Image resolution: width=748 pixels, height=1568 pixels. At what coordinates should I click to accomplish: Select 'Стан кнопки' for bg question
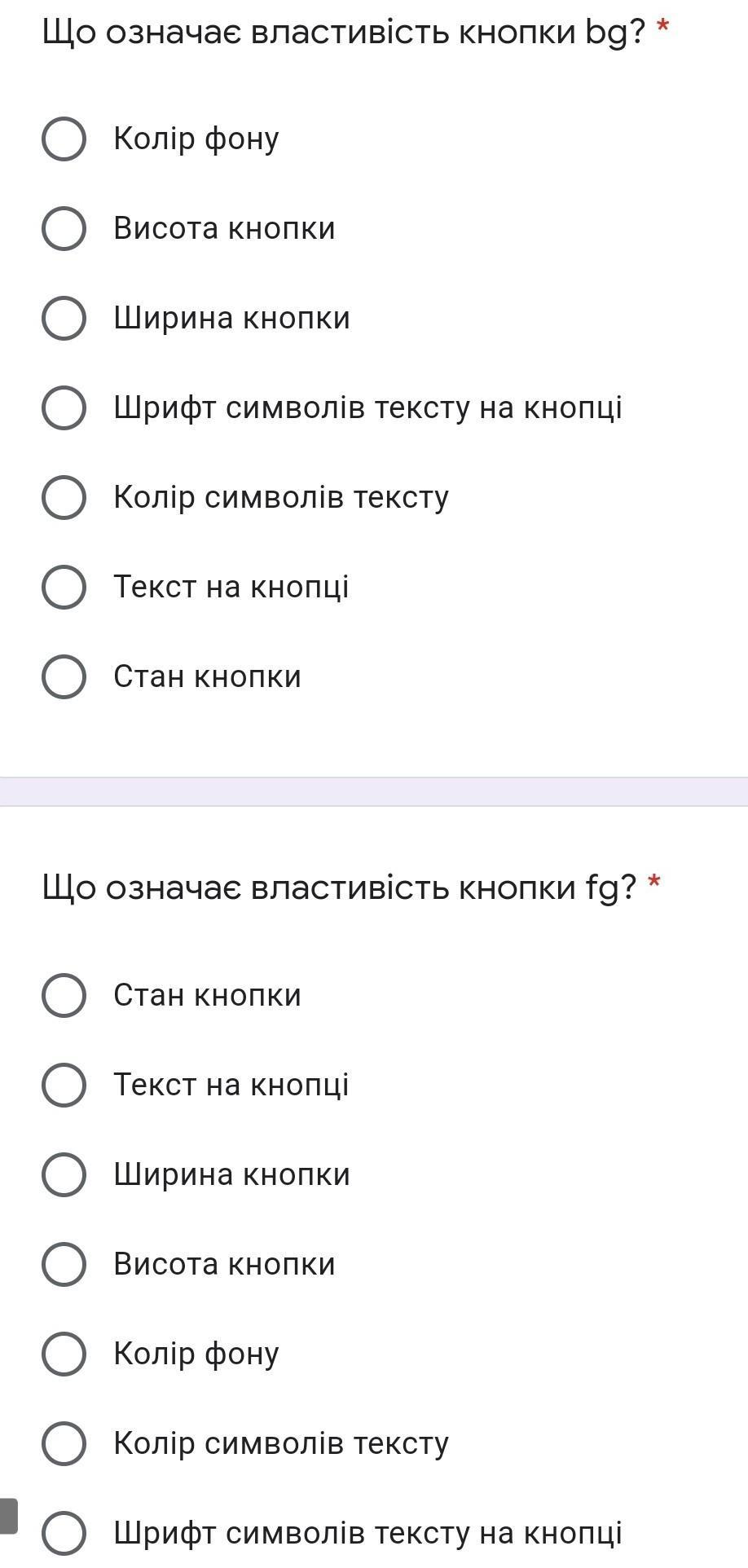tap(64, 676)
